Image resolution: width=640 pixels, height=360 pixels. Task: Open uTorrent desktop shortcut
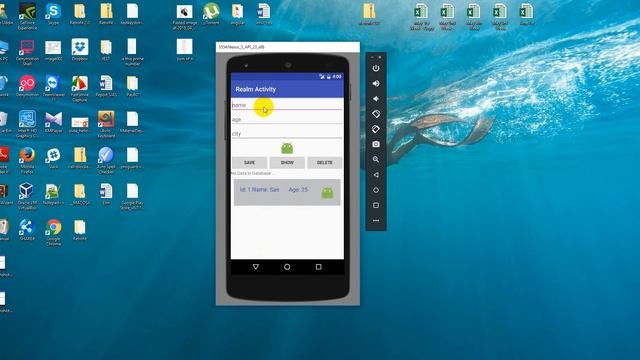pyautogui.click(x=211, y=14)
